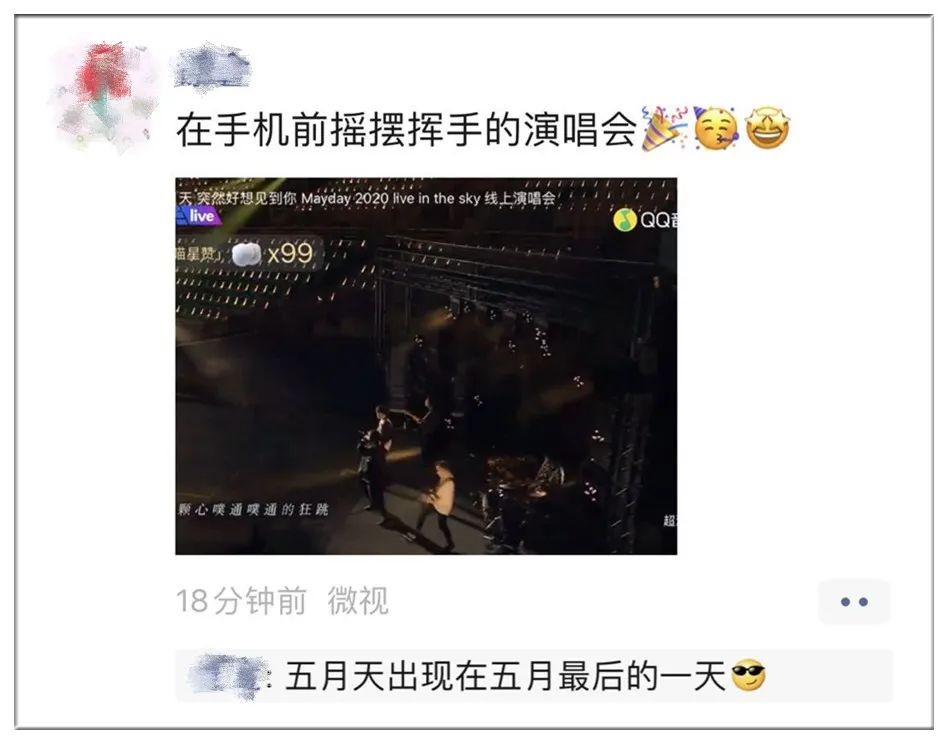Open the Mayday concert video thumbnail
948x744 pixels.
coord(426,366)
